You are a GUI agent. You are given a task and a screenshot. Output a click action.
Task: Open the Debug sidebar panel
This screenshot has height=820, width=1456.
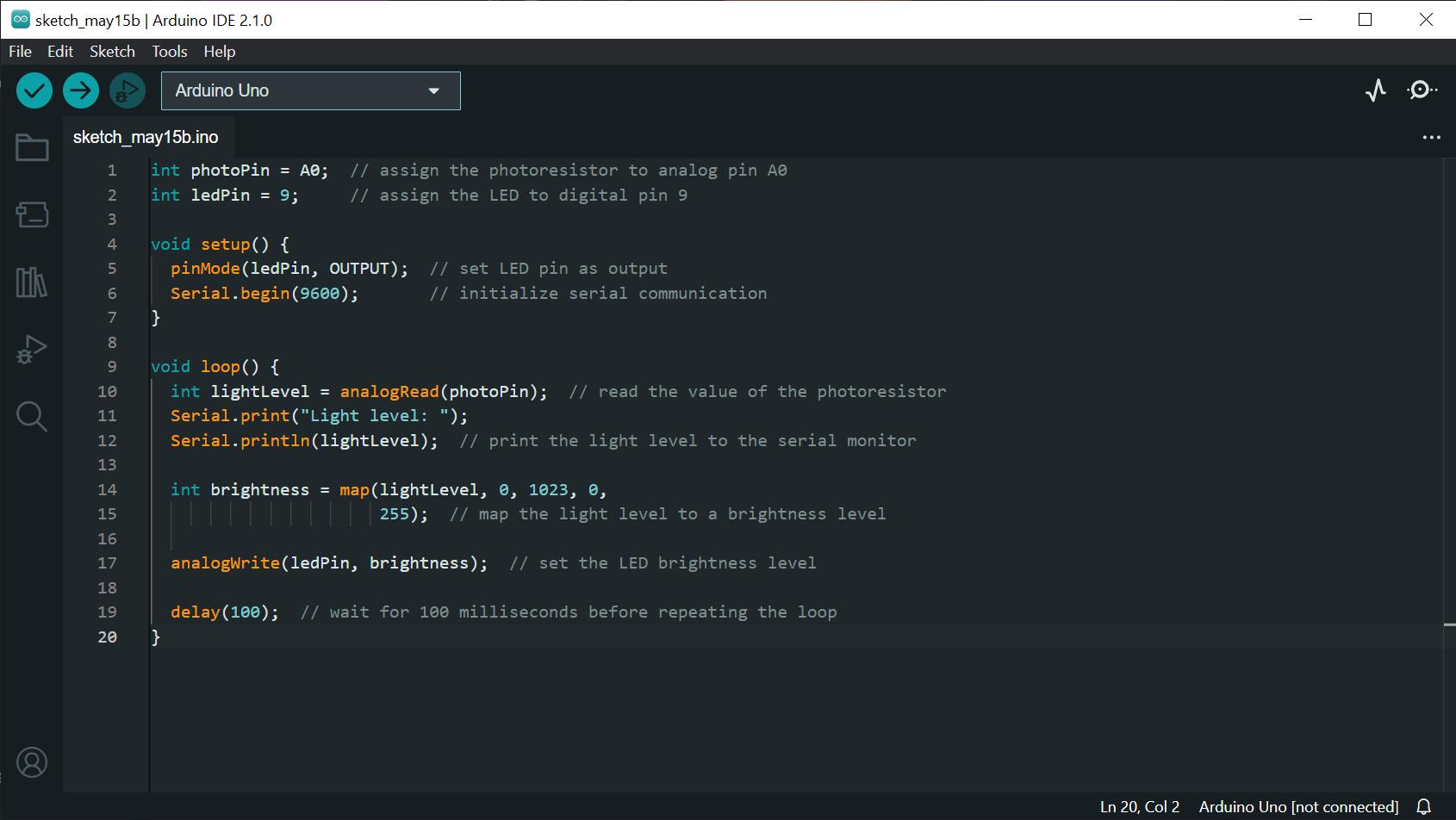tap(32, 350)
